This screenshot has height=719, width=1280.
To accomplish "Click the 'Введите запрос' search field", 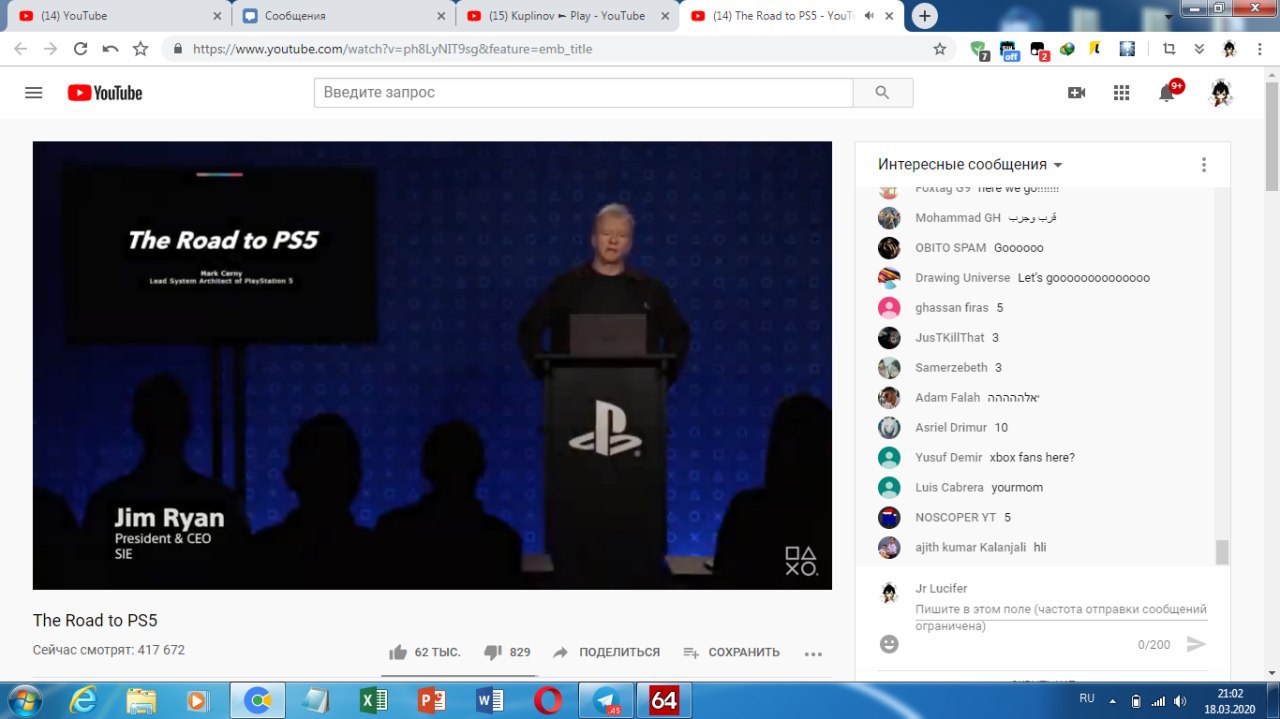I will [x=584, y=92].
